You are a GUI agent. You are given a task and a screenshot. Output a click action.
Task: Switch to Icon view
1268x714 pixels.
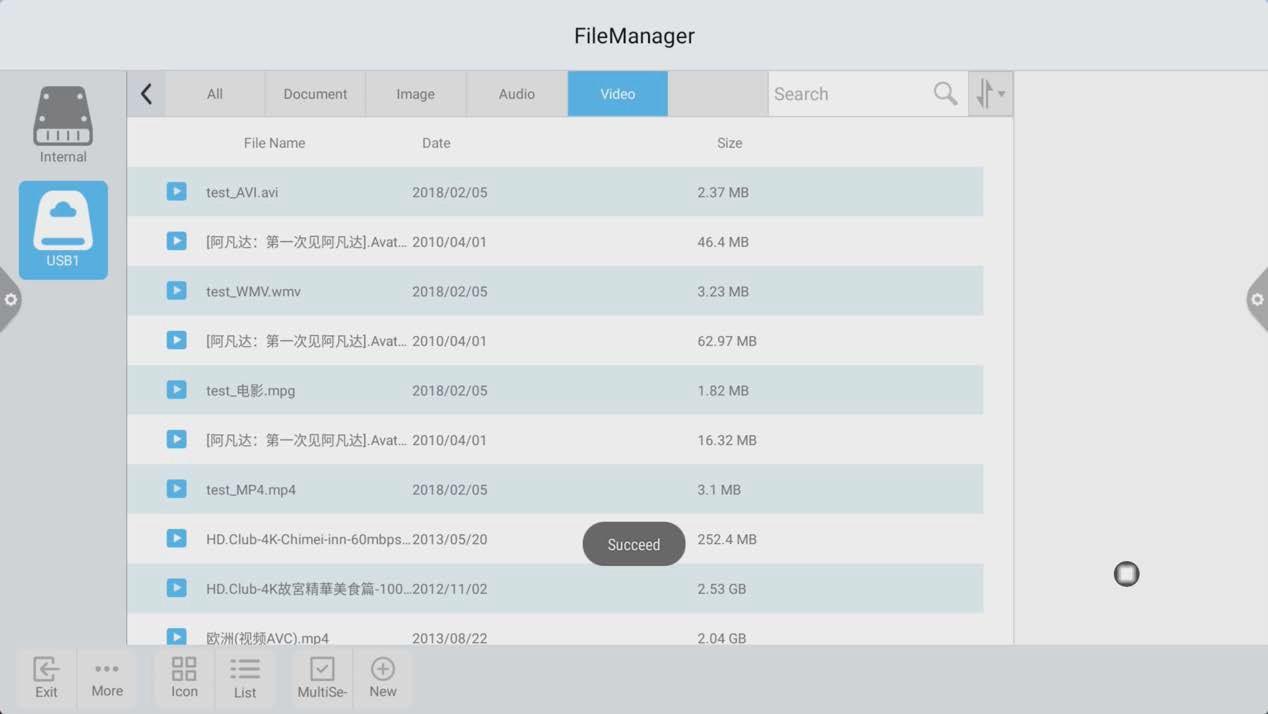point(184,677)
